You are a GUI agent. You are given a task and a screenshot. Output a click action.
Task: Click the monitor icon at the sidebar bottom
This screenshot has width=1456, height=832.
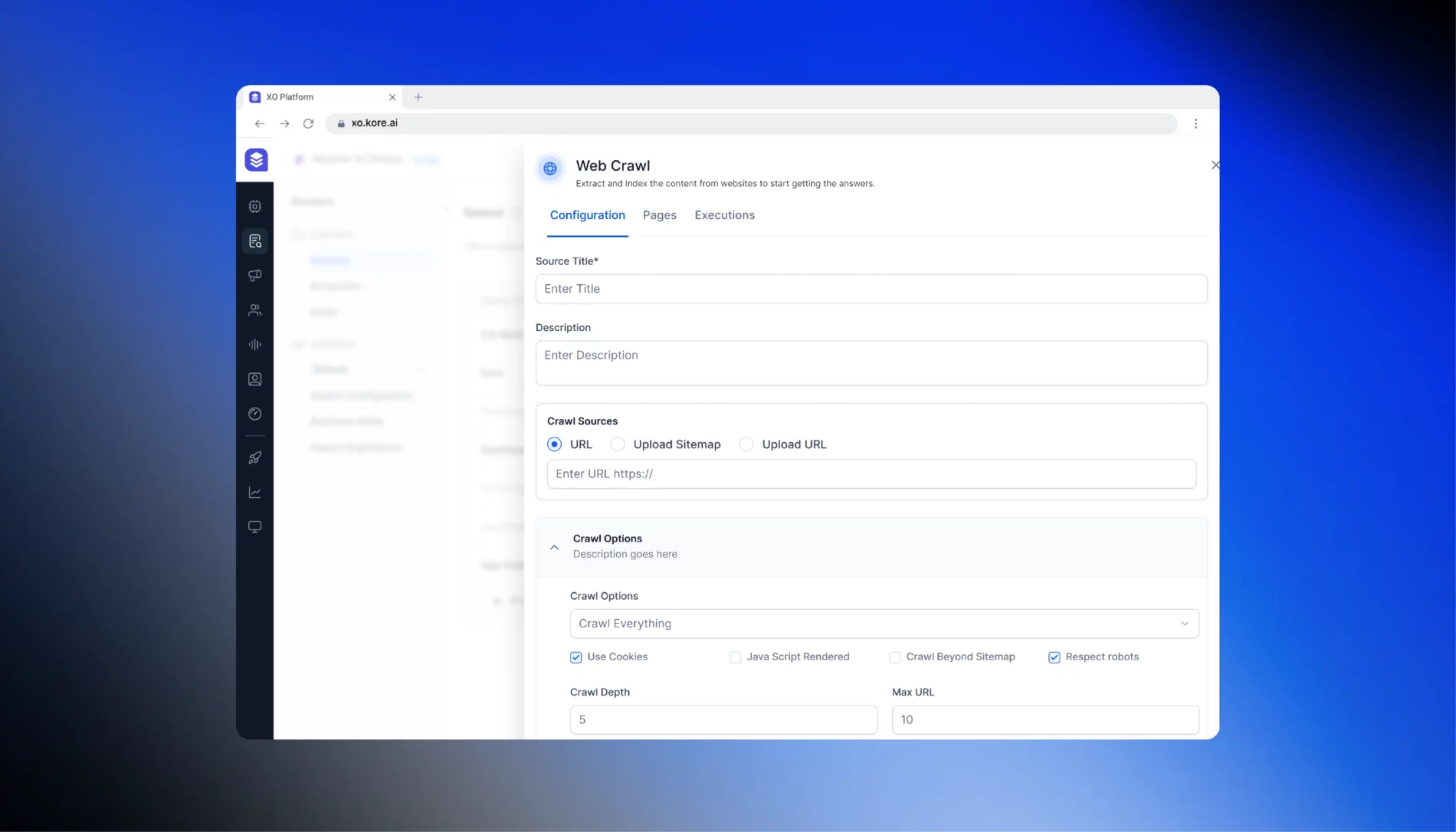[255, 527]
